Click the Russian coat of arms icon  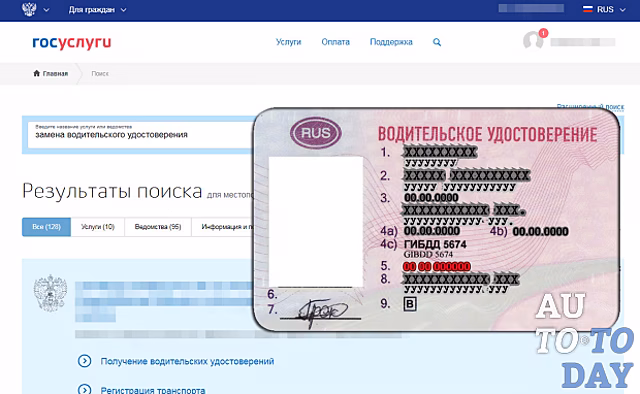tap(29, 9)
